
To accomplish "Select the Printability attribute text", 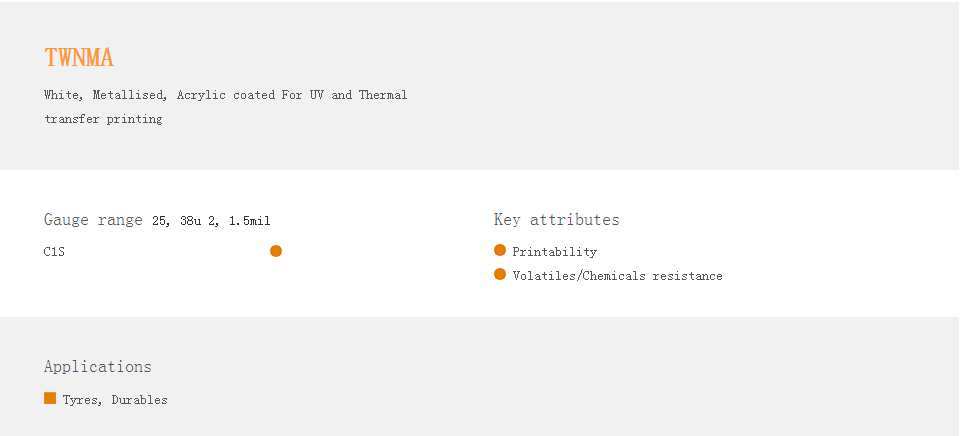I will point(554,252).
